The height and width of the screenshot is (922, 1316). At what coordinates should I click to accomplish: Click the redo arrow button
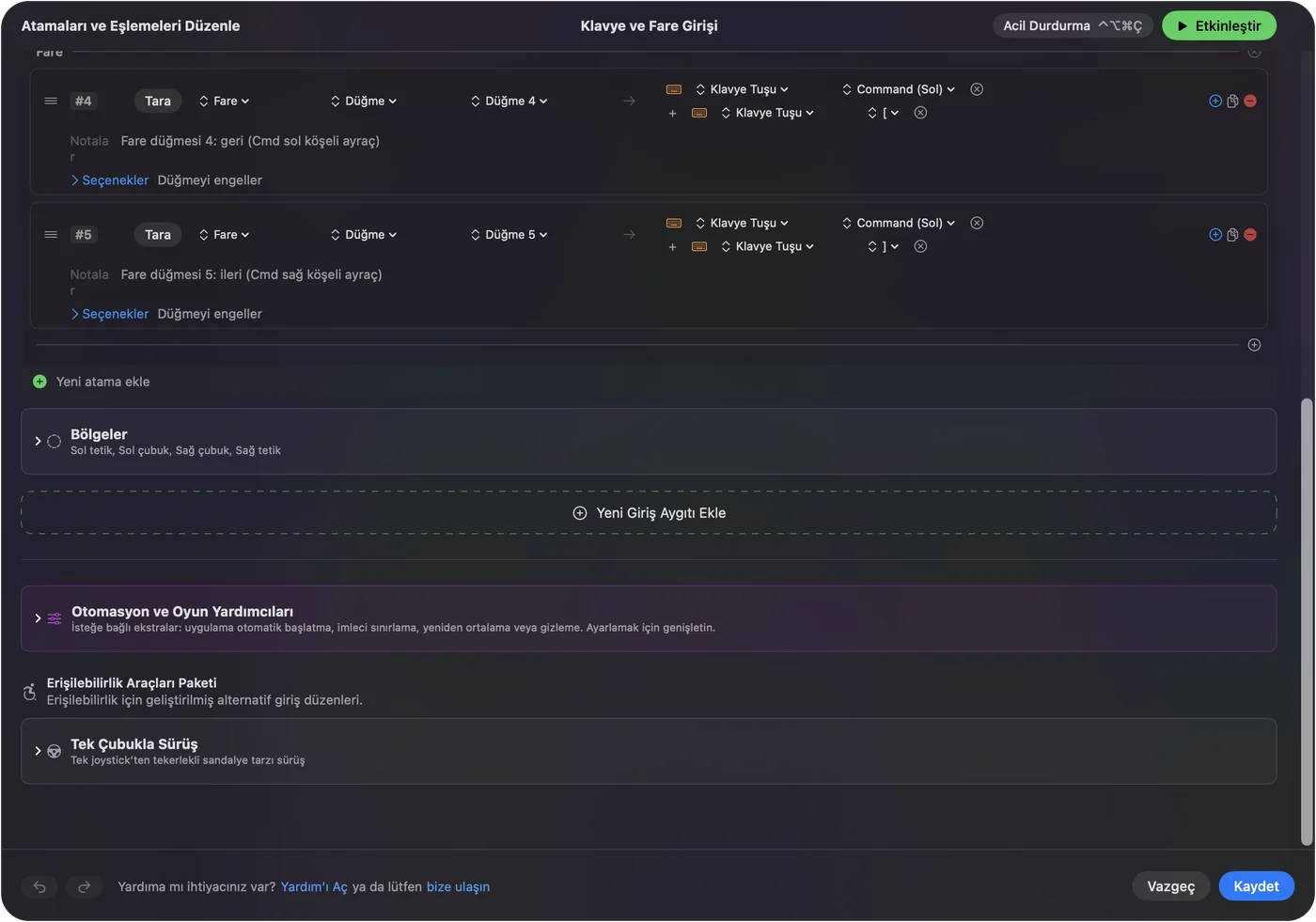pos(84,886)
